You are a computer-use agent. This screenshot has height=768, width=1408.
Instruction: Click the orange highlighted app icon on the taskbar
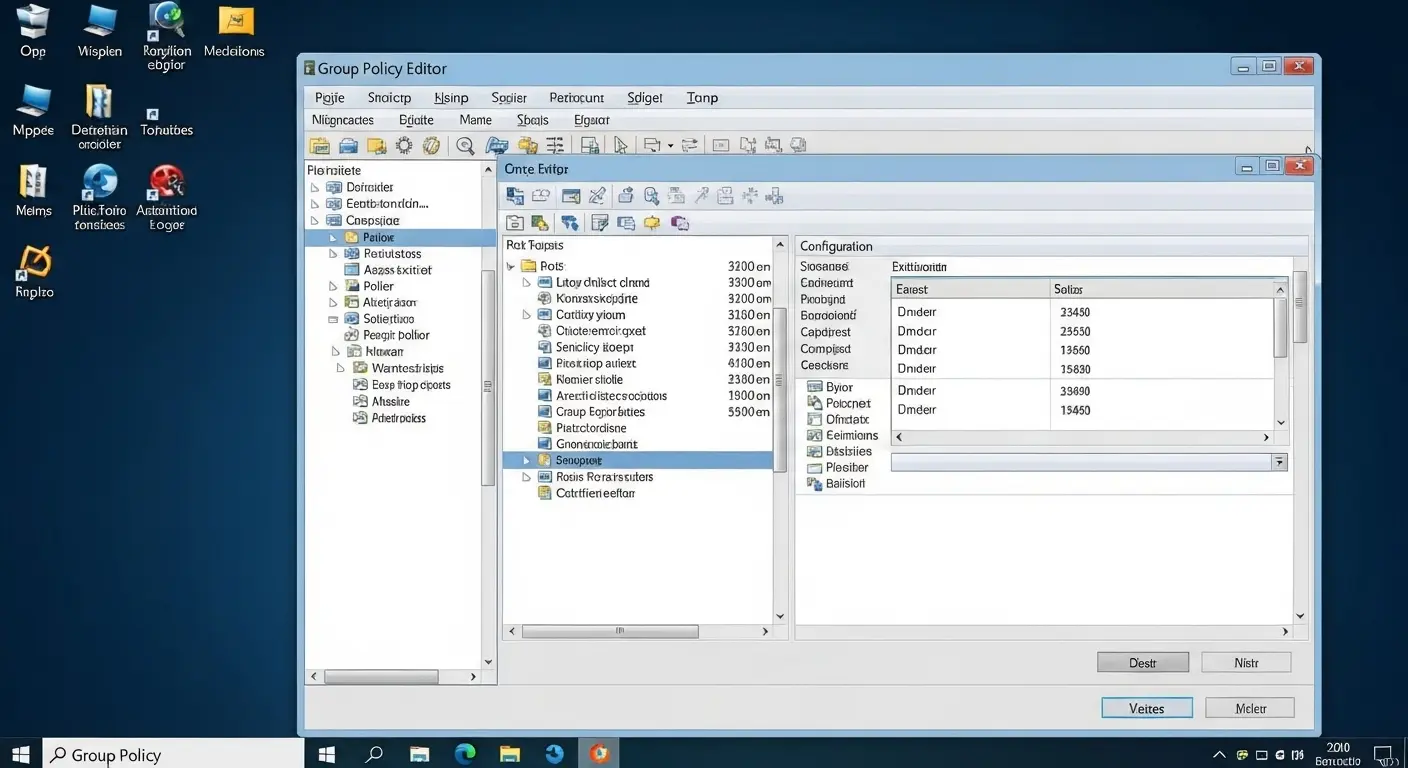[x=600, y=753]
